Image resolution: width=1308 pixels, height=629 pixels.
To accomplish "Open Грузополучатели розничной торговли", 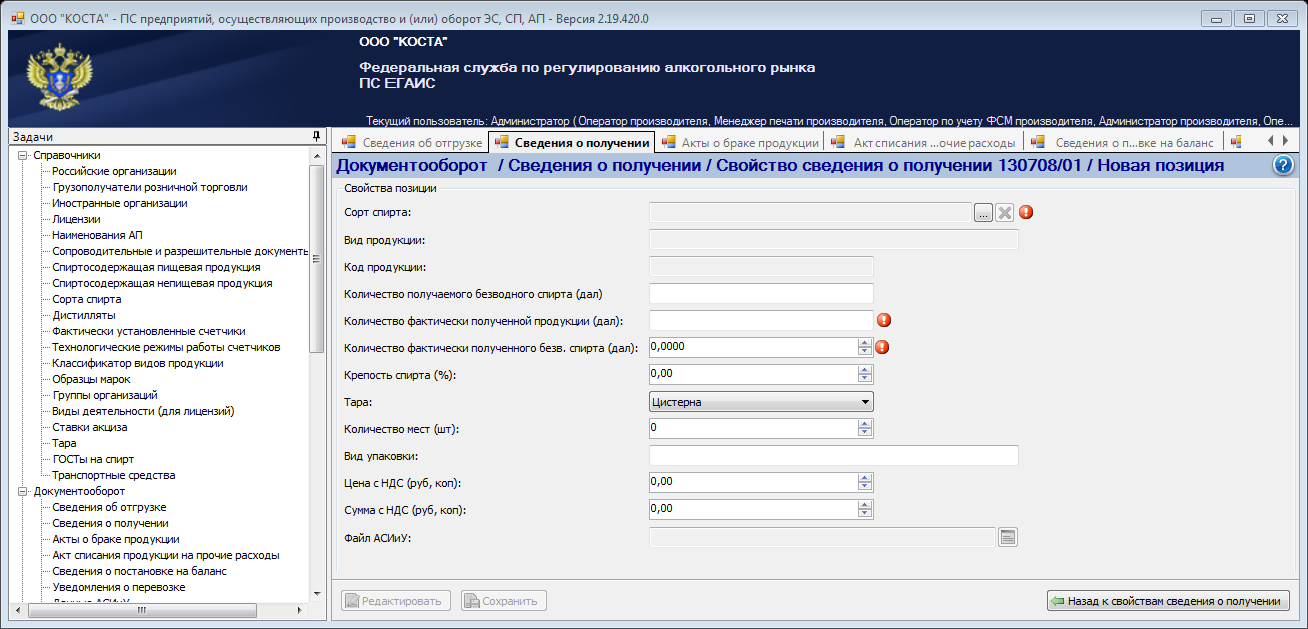I will click(150, 187).
